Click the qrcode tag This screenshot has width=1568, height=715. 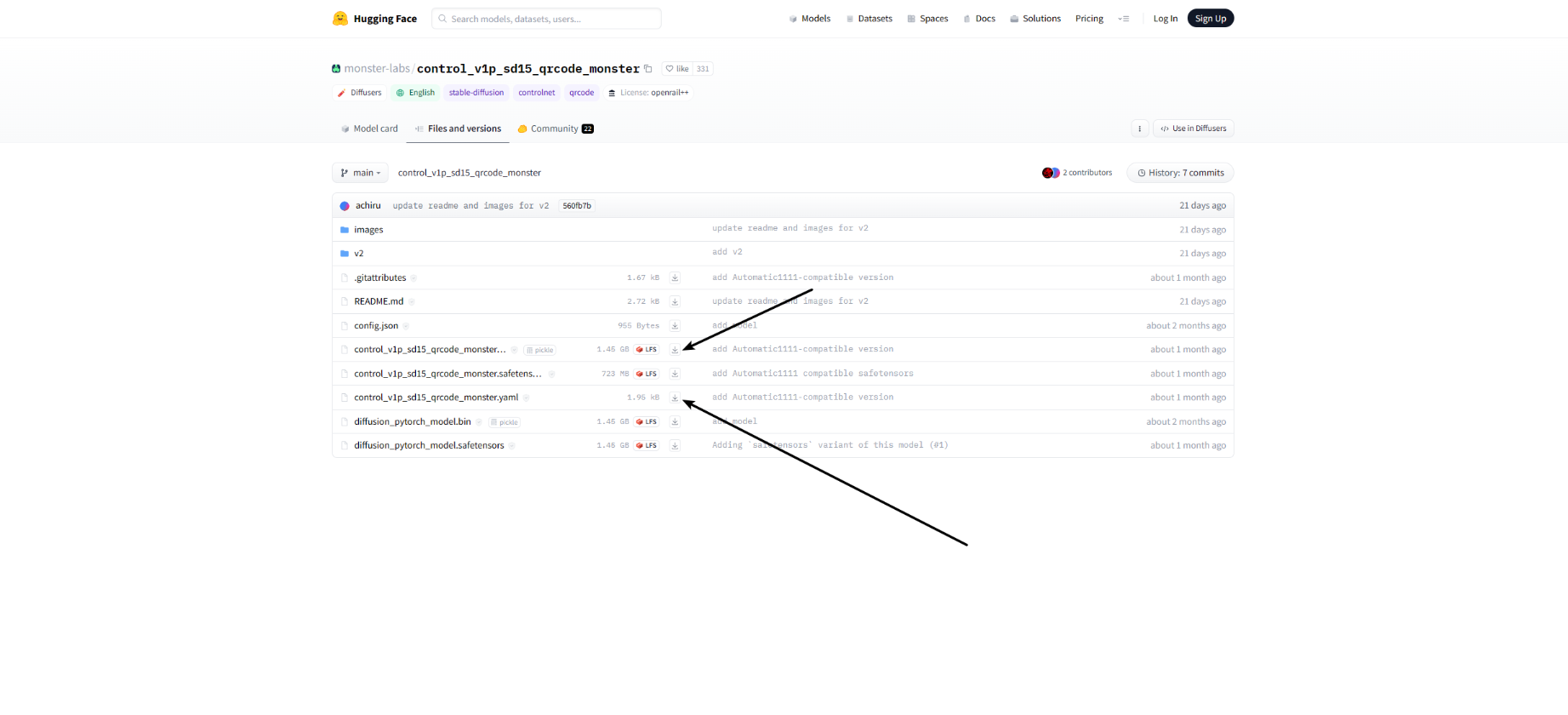[x=582, y=93]
